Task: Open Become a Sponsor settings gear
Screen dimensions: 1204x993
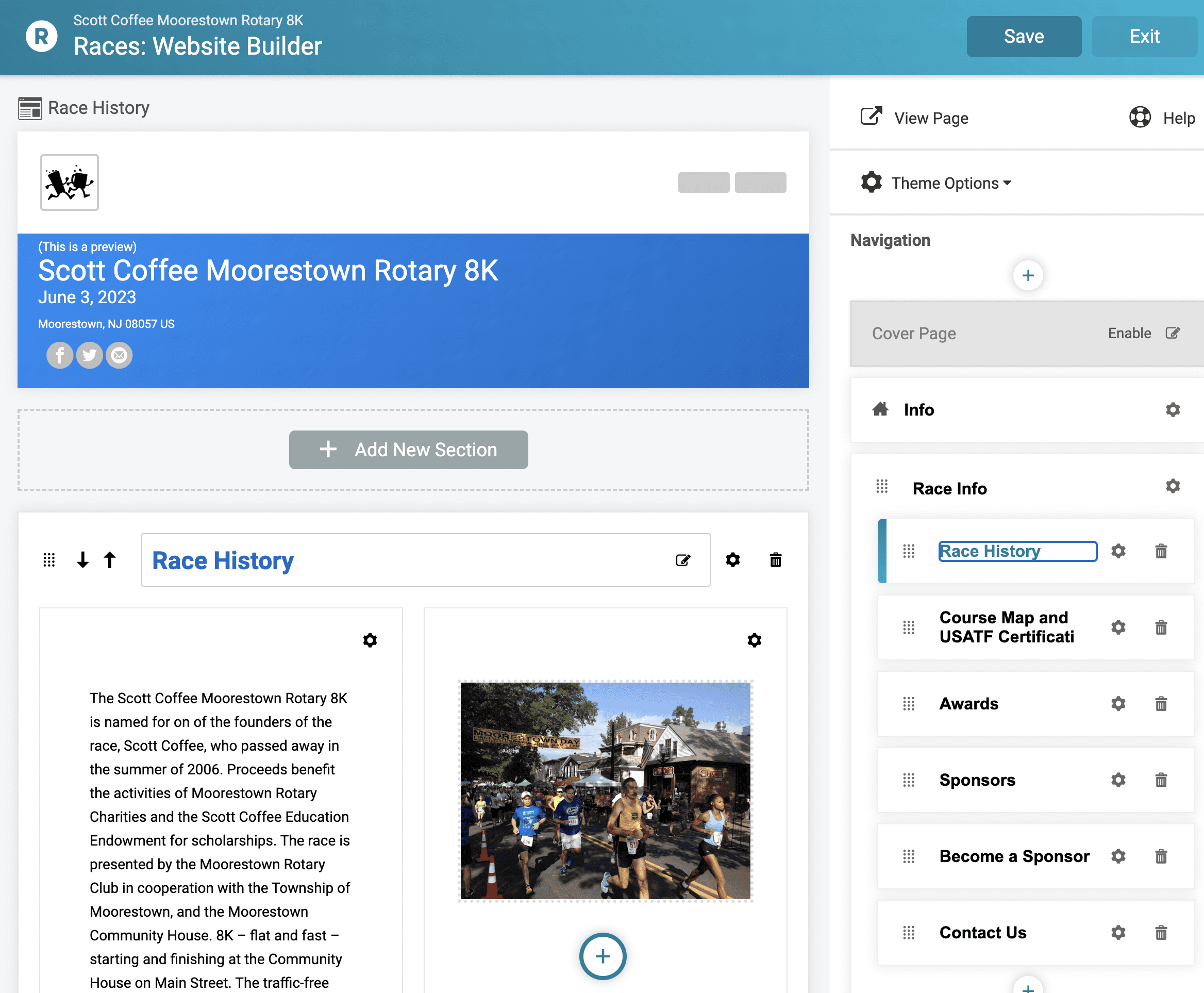Action: 1118,856
